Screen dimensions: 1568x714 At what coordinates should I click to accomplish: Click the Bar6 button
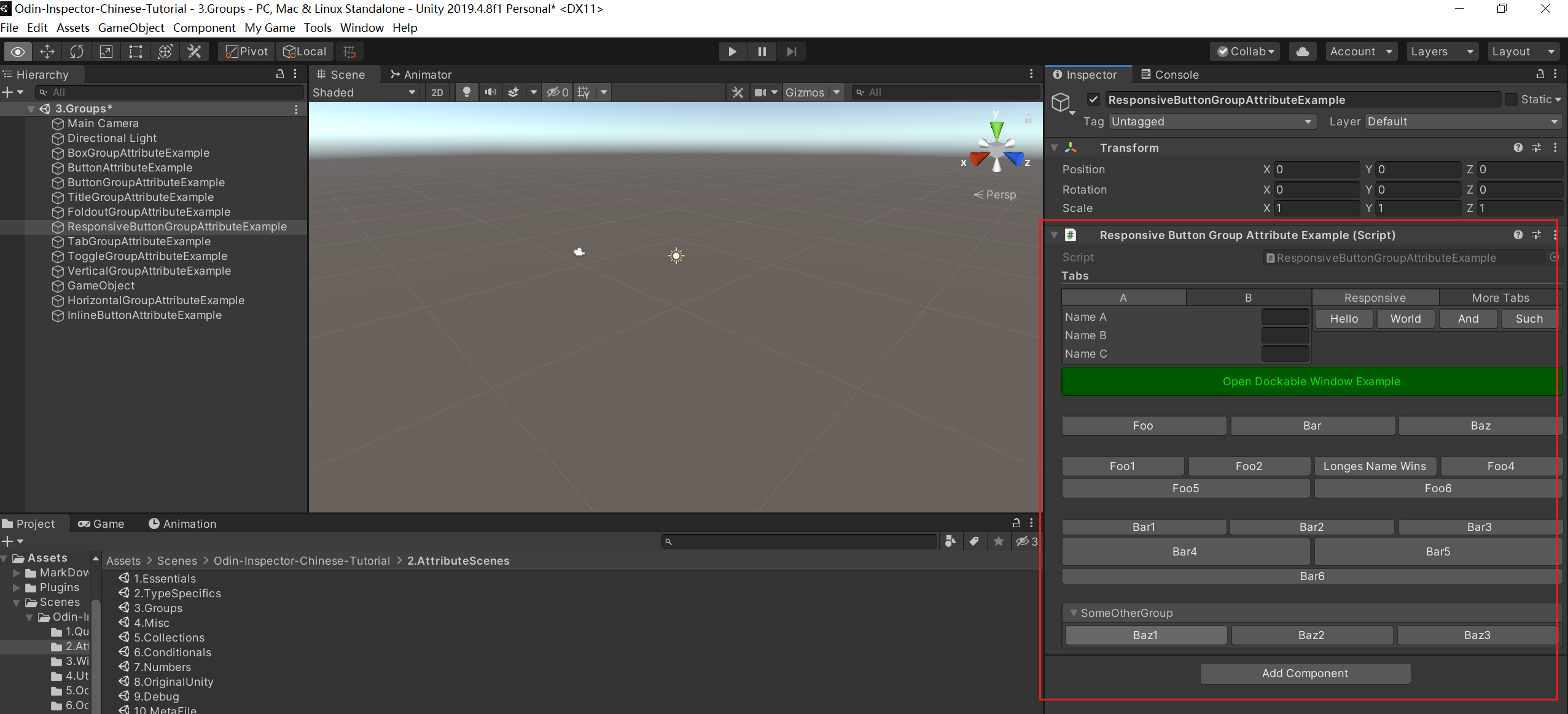tap(1312, 576)
